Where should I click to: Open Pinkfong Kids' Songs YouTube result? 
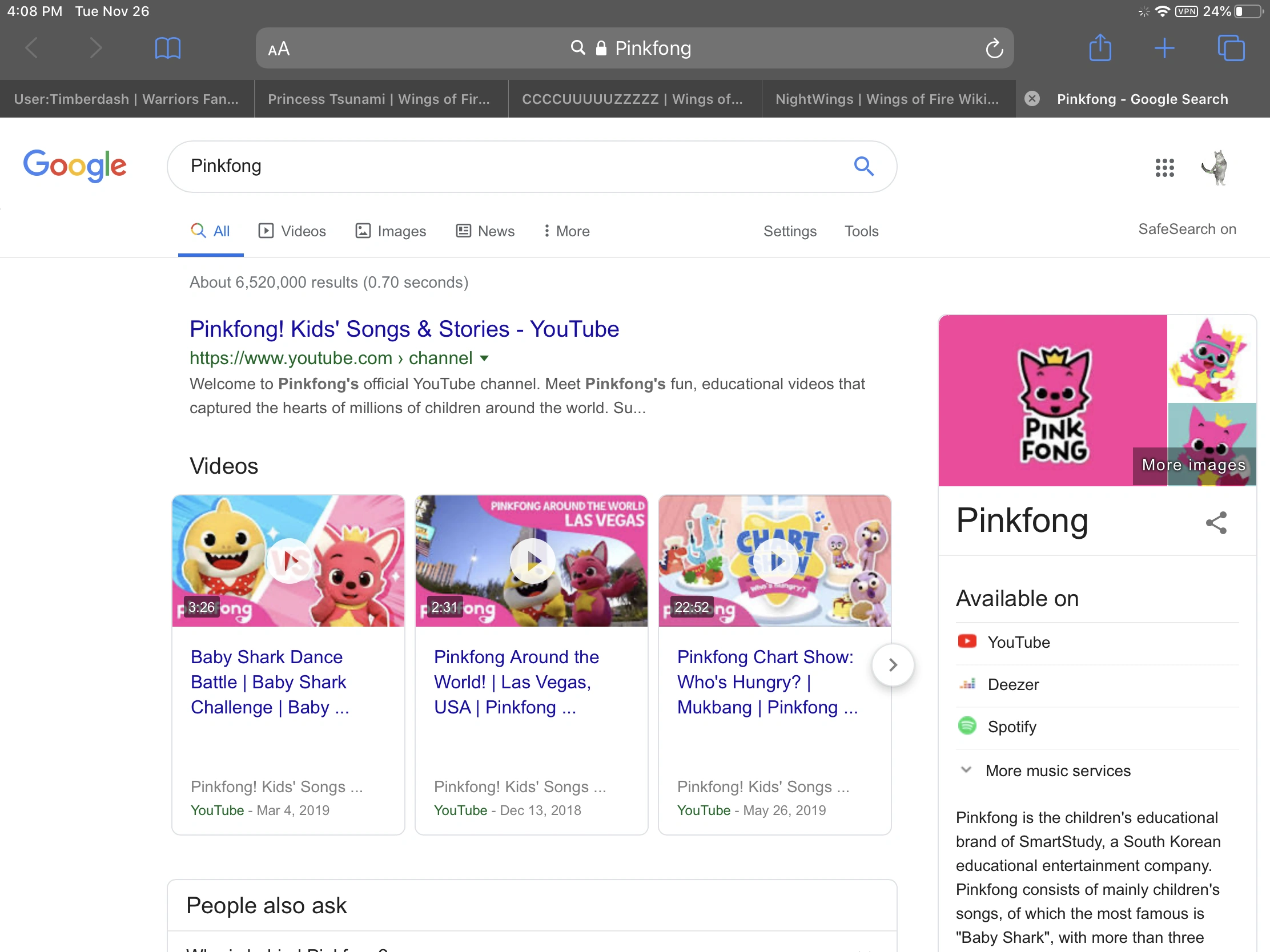404,329
